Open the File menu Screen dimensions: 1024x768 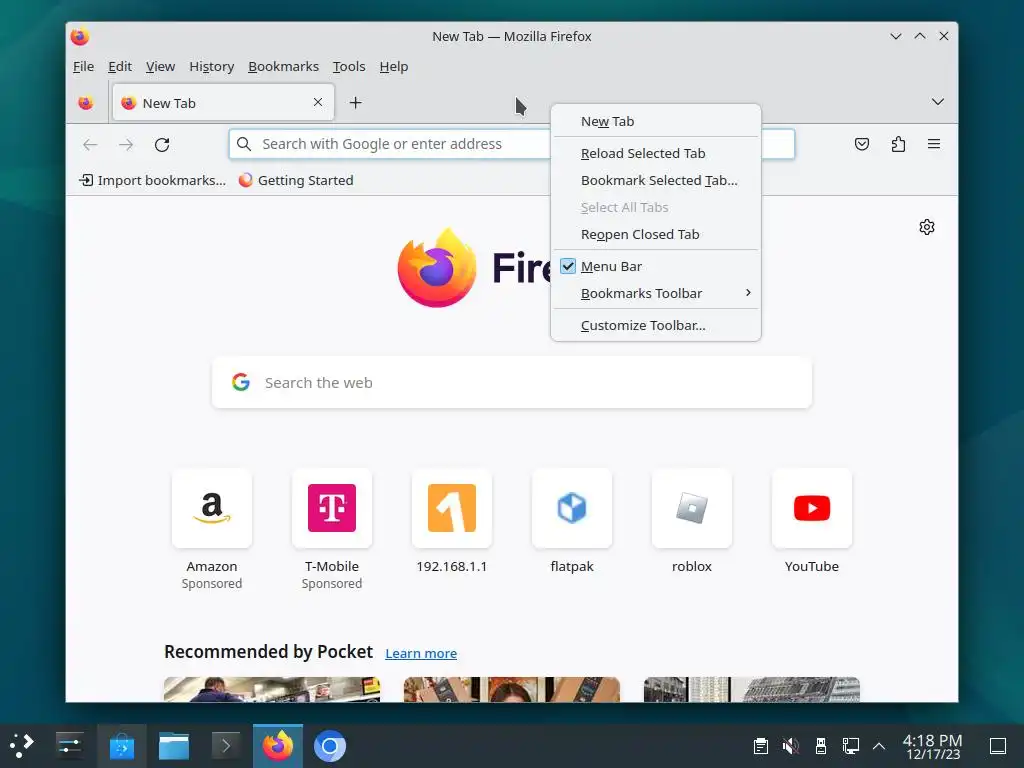pos(83,67)
